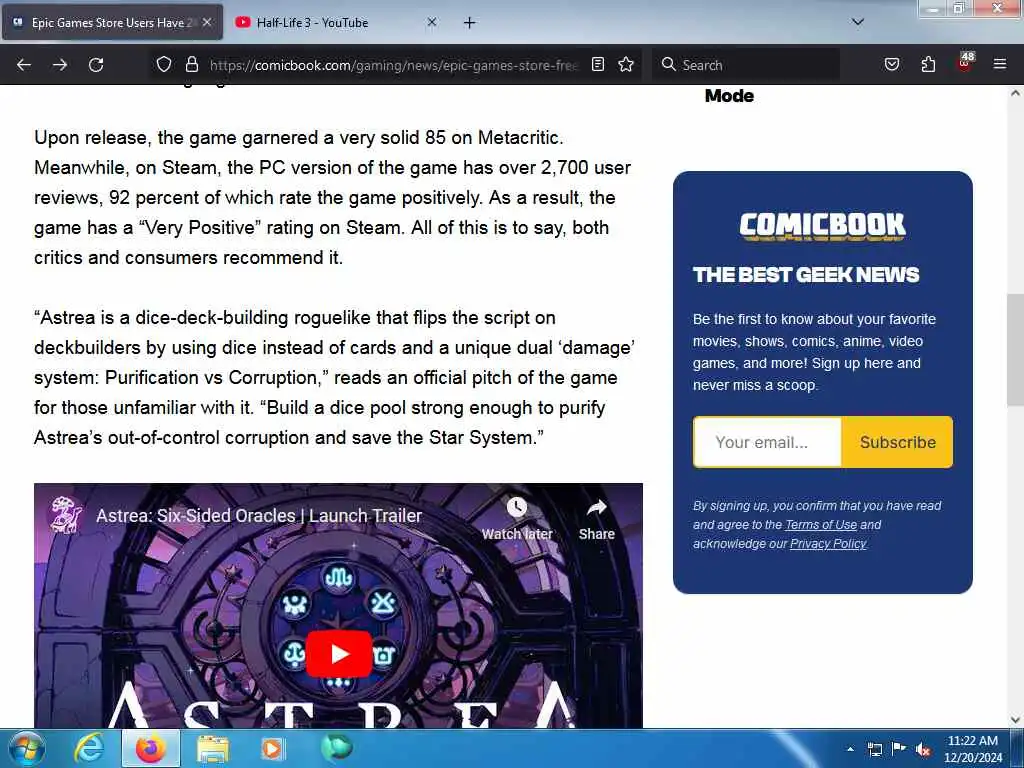This screenshot has width=1024, height=768.
Task: Bookmark this page with the star icon
Action: 626,64
